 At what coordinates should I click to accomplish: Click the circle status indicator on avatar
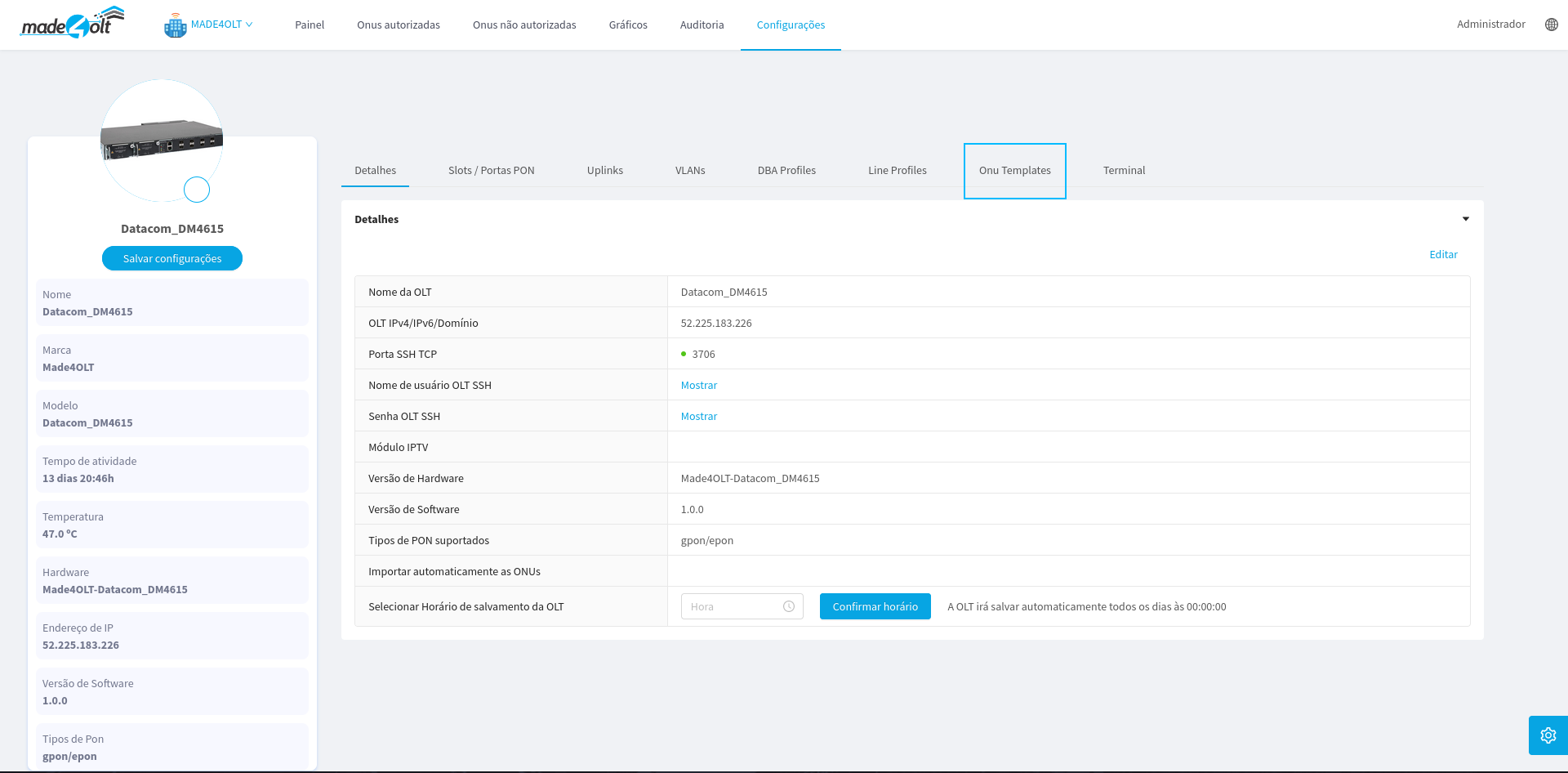click(x=197, y=190)
